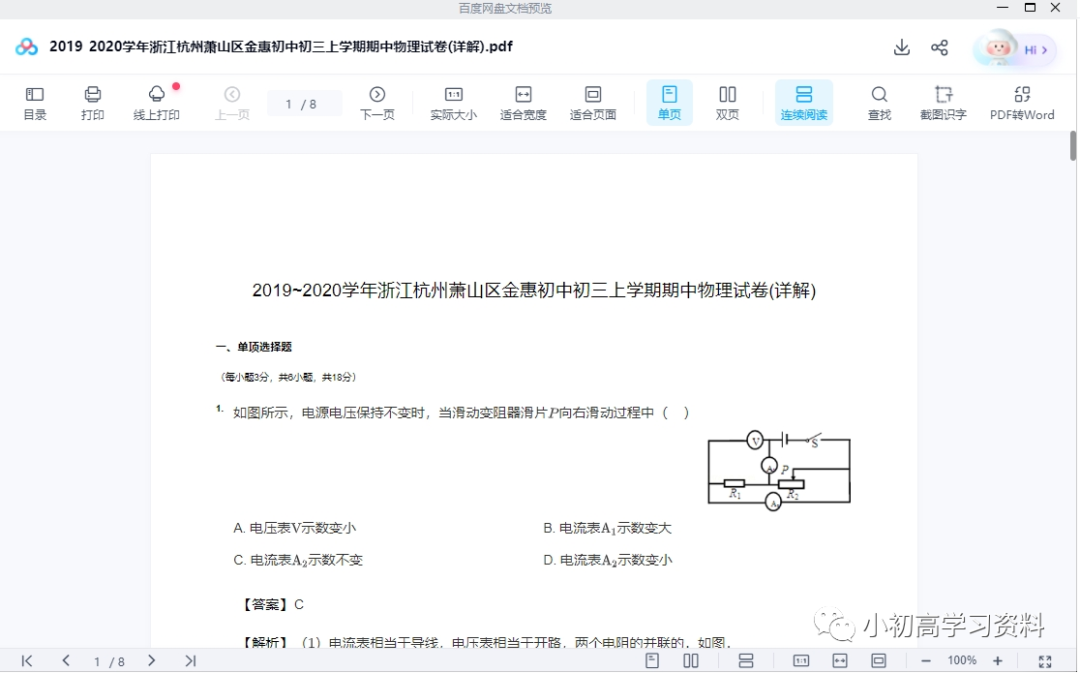Screen dimensions: 1080x673
Task: Open the 查找 search tool
Action: tap(879, 103)
